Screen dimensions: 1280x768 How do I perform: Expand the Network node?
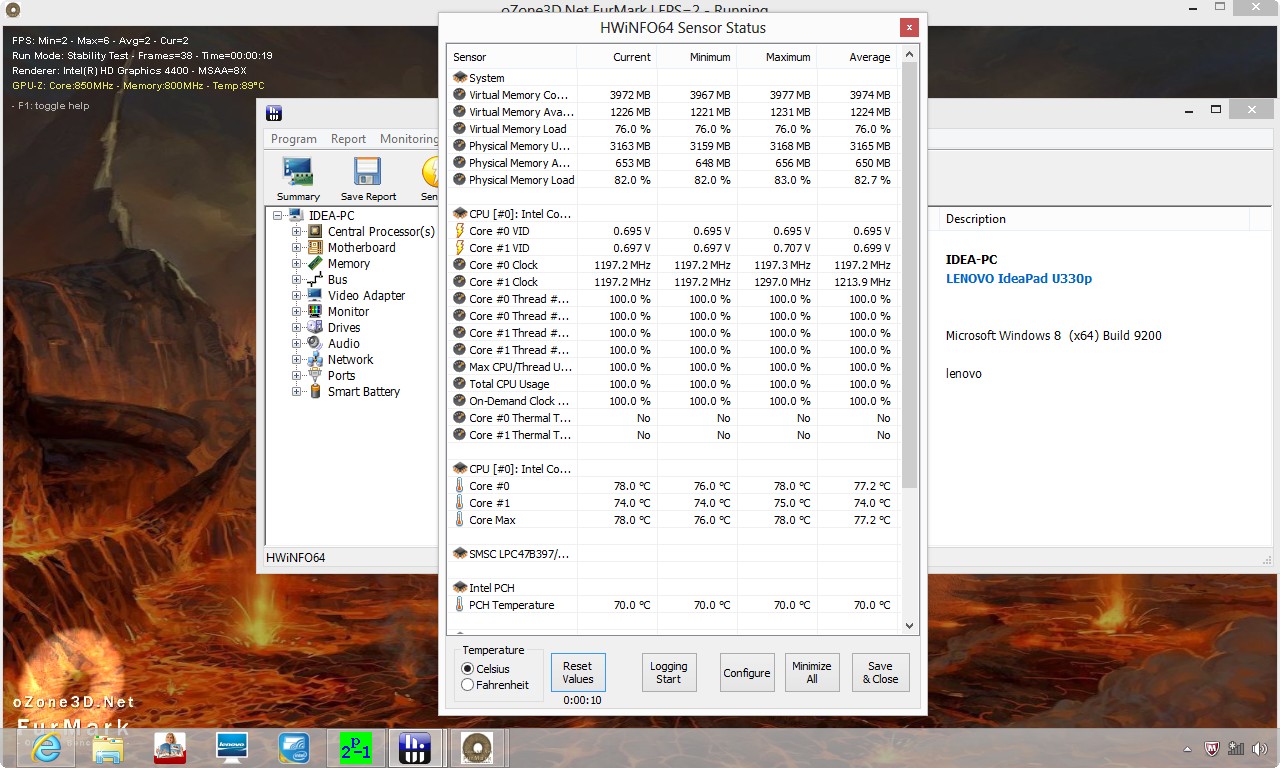pyautogui.click(x=297, y=360)
